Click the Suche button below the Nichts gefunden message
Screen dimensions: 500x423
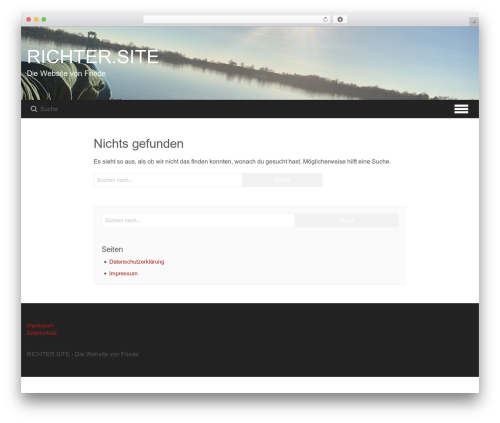[x=282, y=180]
